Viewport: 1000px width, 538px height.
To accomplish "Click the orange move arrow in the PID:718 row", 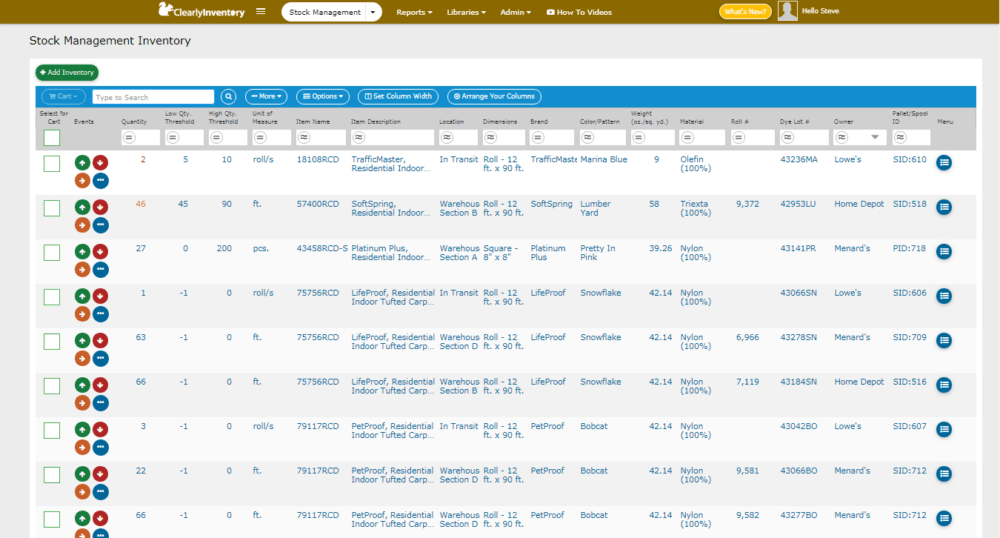I will click(x=82, y=270).
